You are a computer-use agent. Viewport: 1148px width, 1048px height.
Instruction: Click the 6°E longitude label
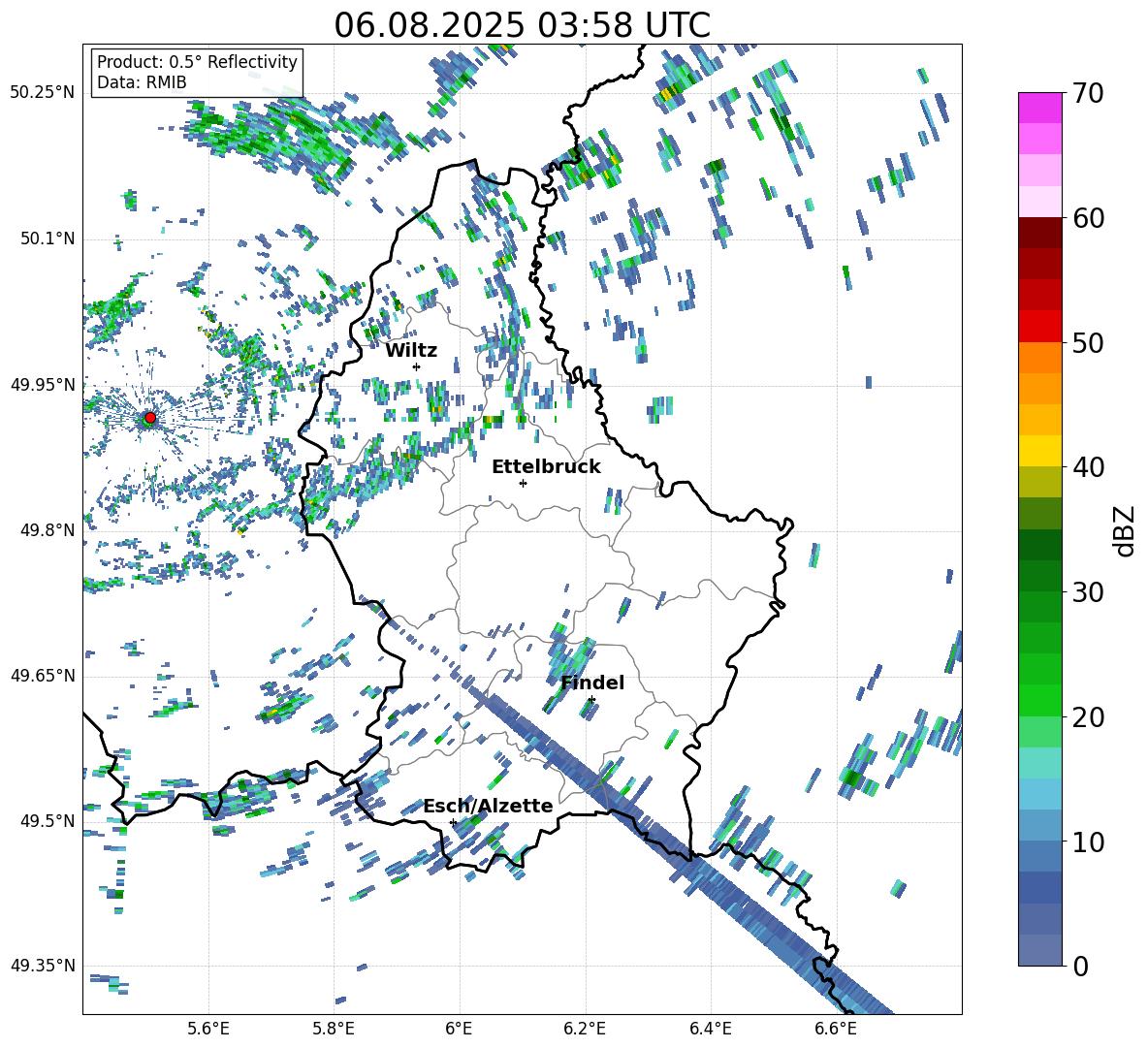click(459, 1029)
